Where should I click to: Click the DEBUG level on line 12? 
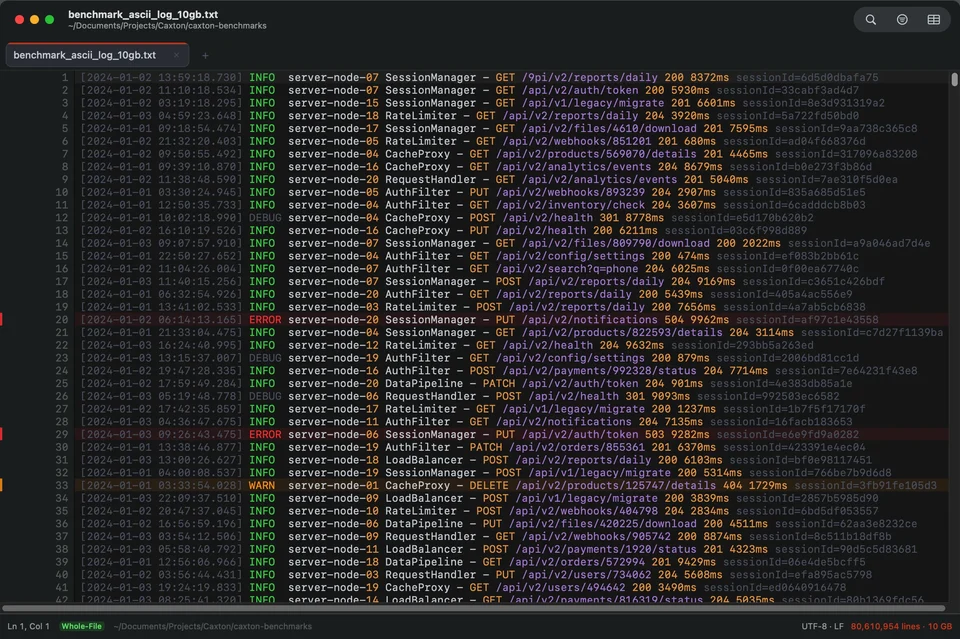pos(265,218)
